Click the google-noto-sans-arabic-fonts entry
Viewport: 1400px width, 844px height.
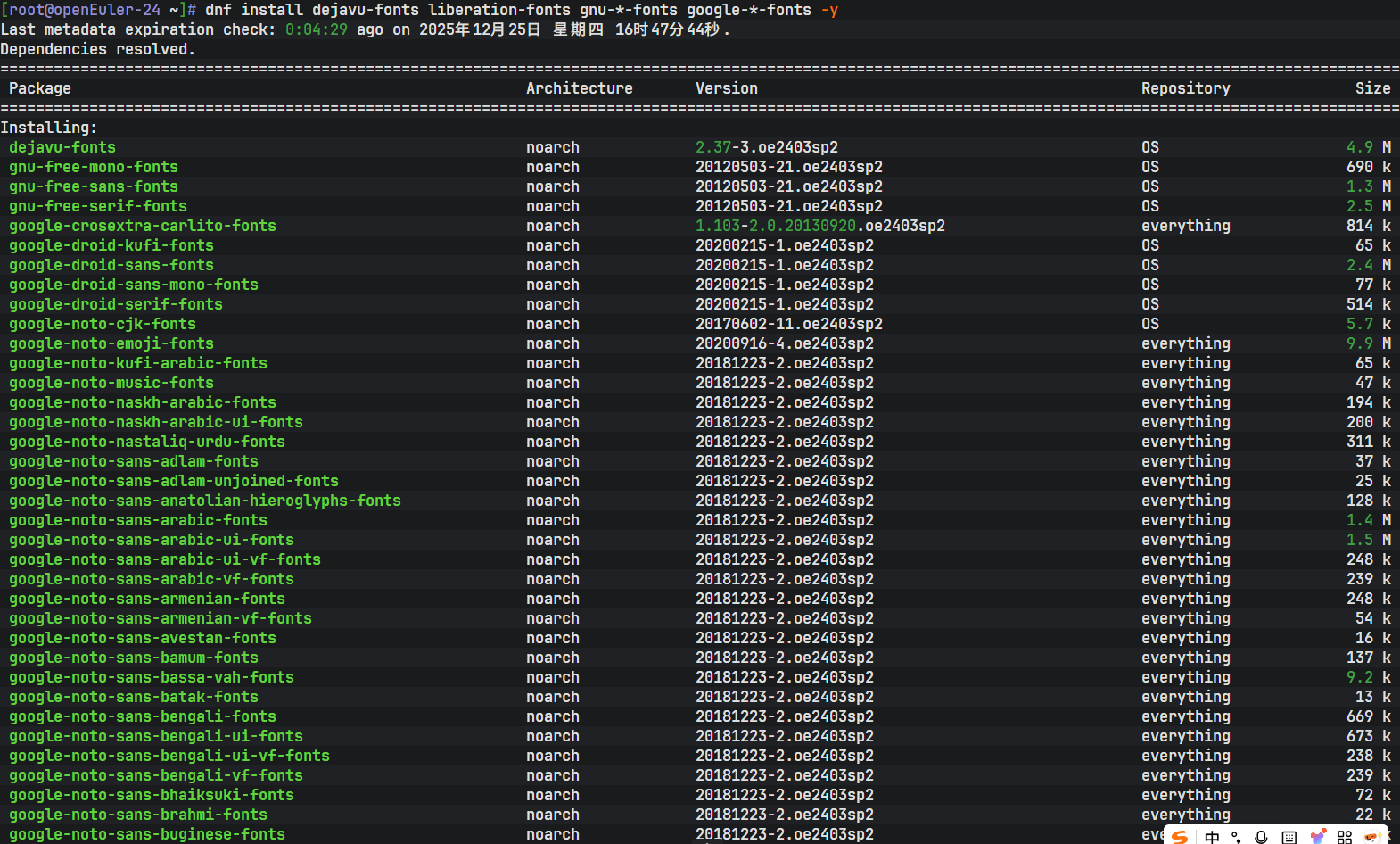(x=138, y=520)
